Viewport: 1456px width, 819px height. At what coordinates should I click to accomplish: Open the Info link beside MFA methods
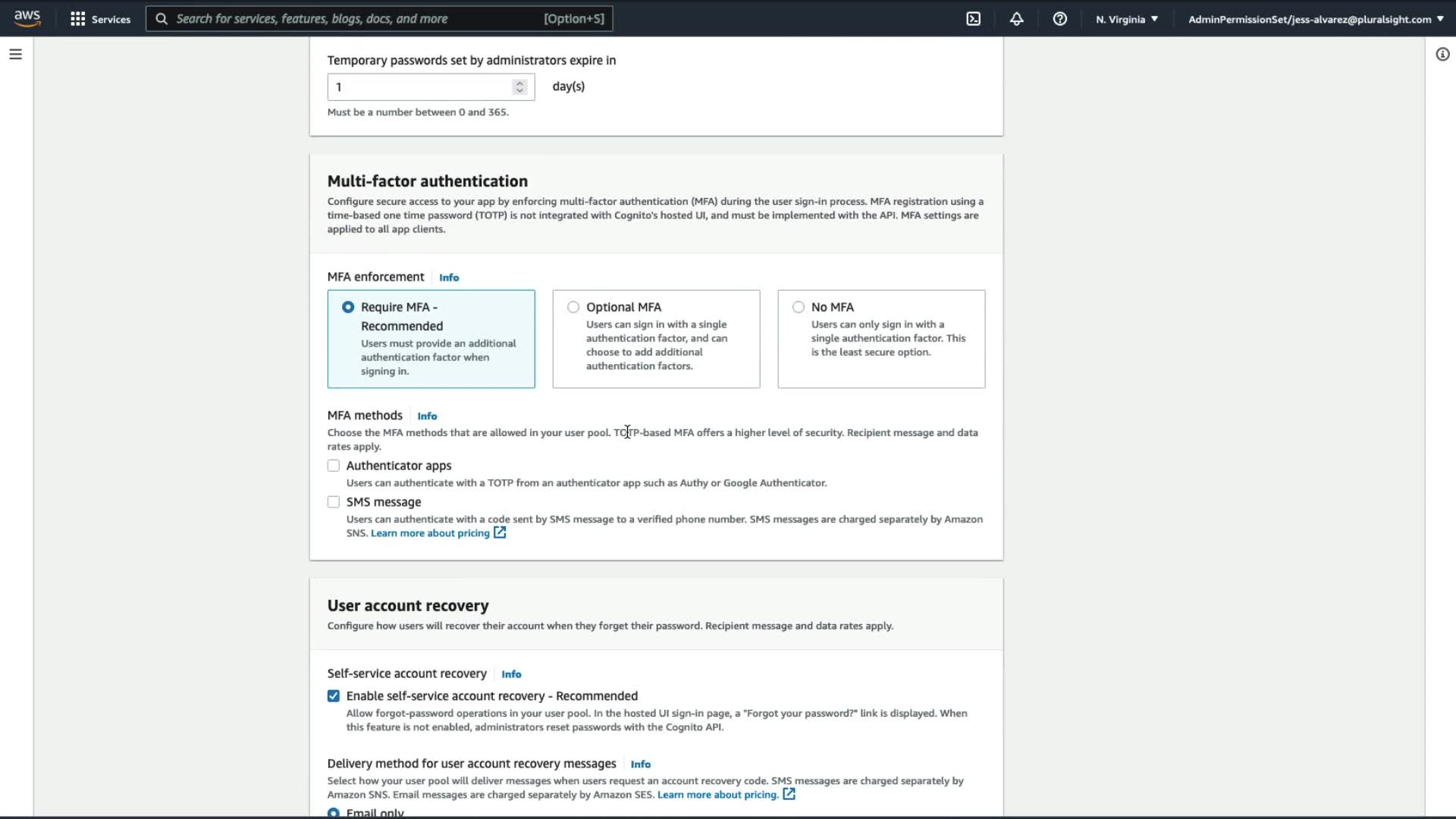point(427,416)
